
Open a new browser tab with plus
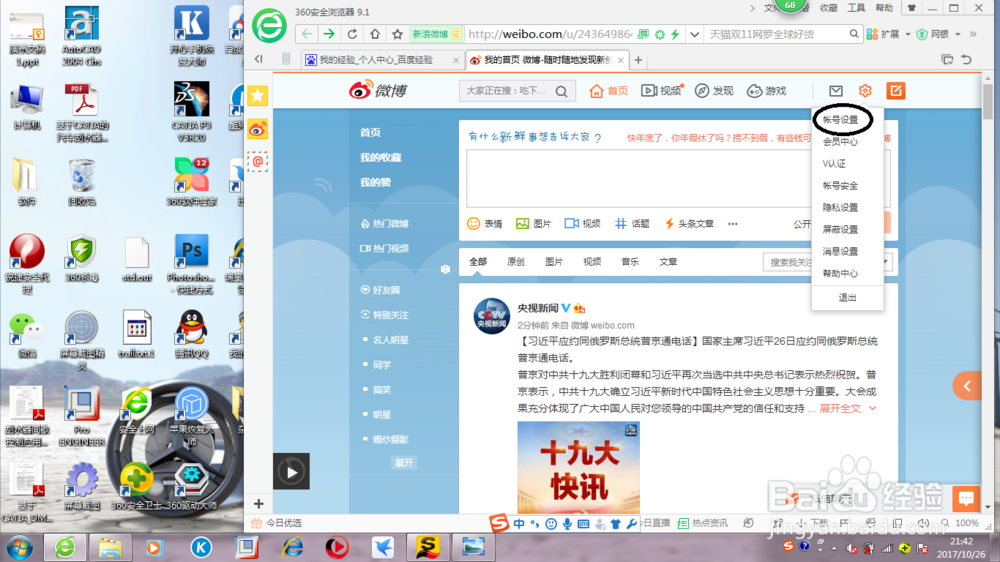point(638,60)
